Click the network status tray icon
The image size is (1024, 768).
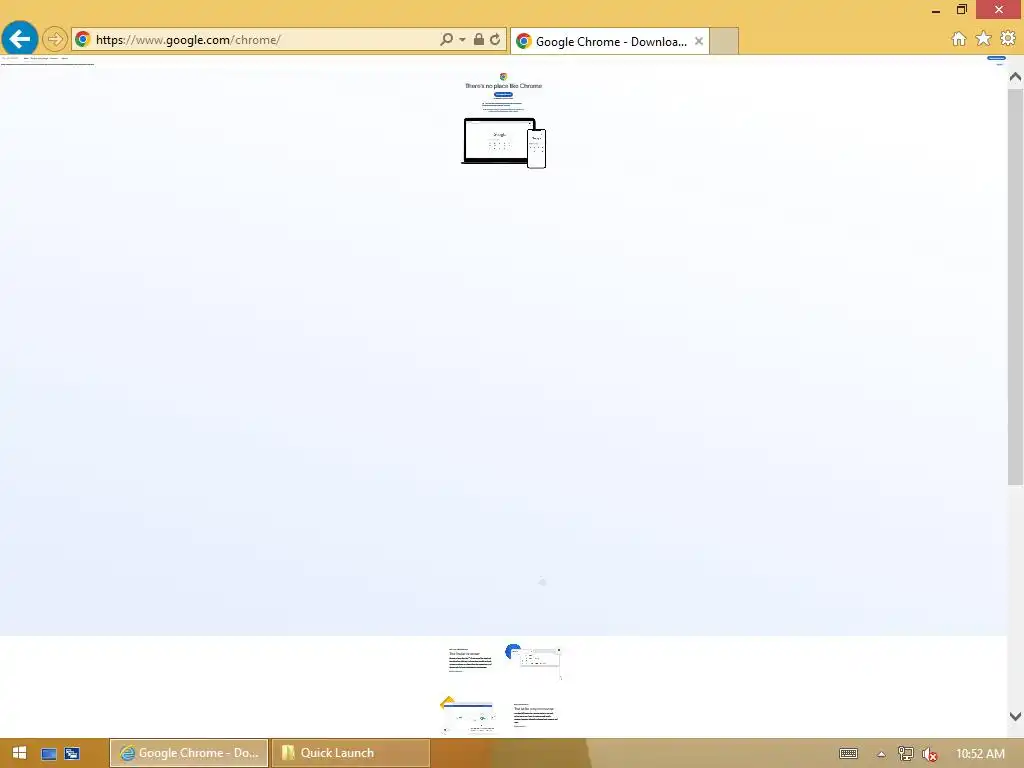tap(906, 754)
